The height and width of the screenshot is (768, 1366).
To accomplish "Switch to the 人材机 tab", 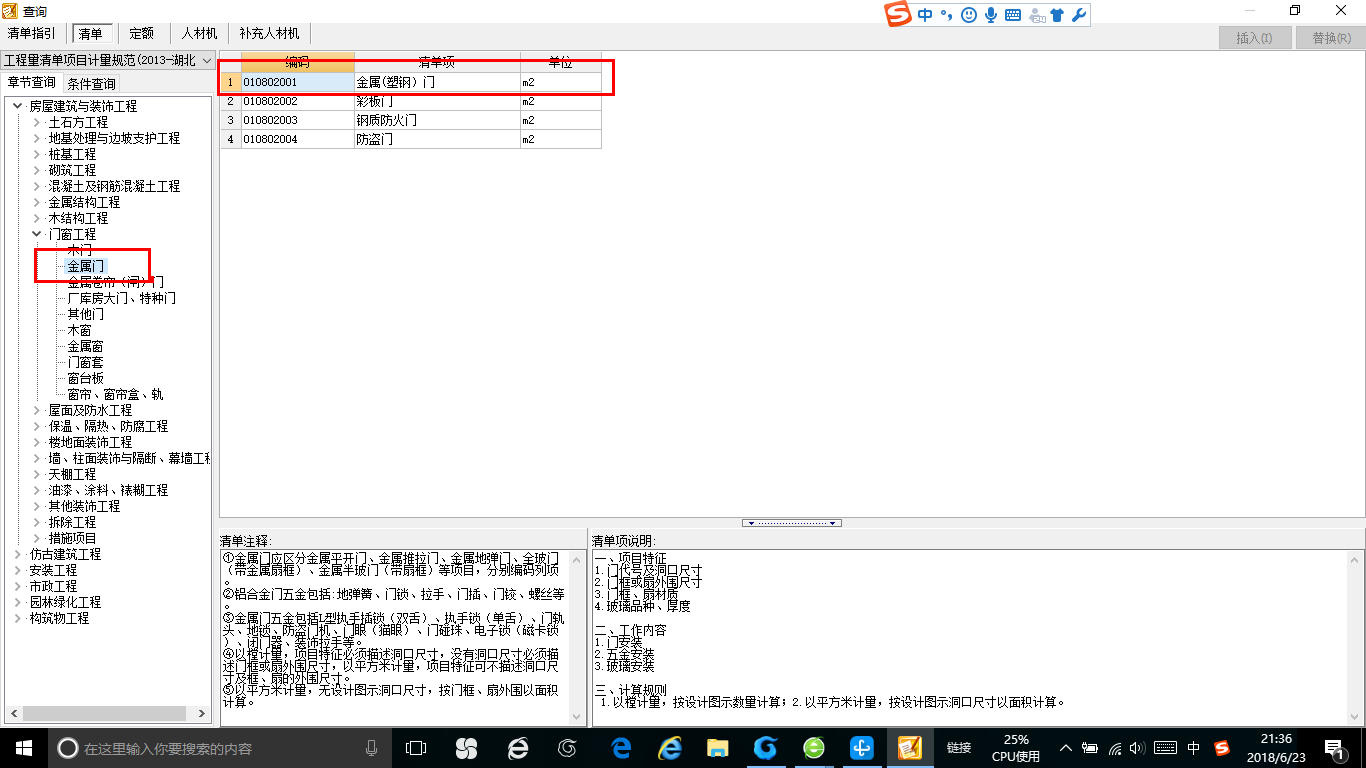I will click(x=199, y=34).
